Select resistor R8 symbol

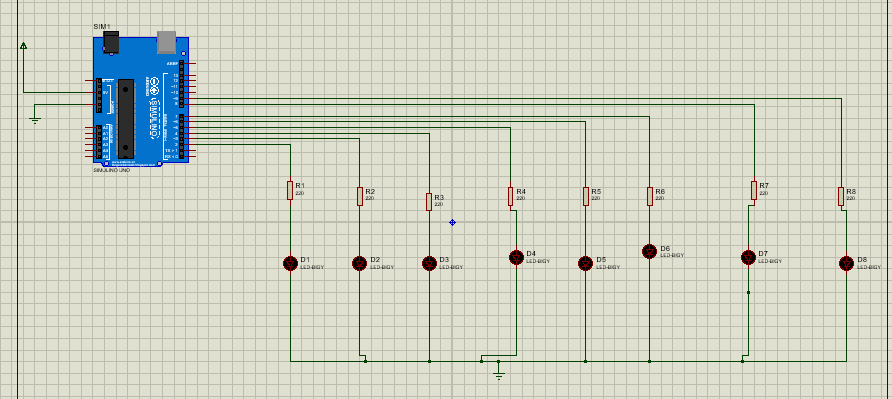(x=840, y=196)
